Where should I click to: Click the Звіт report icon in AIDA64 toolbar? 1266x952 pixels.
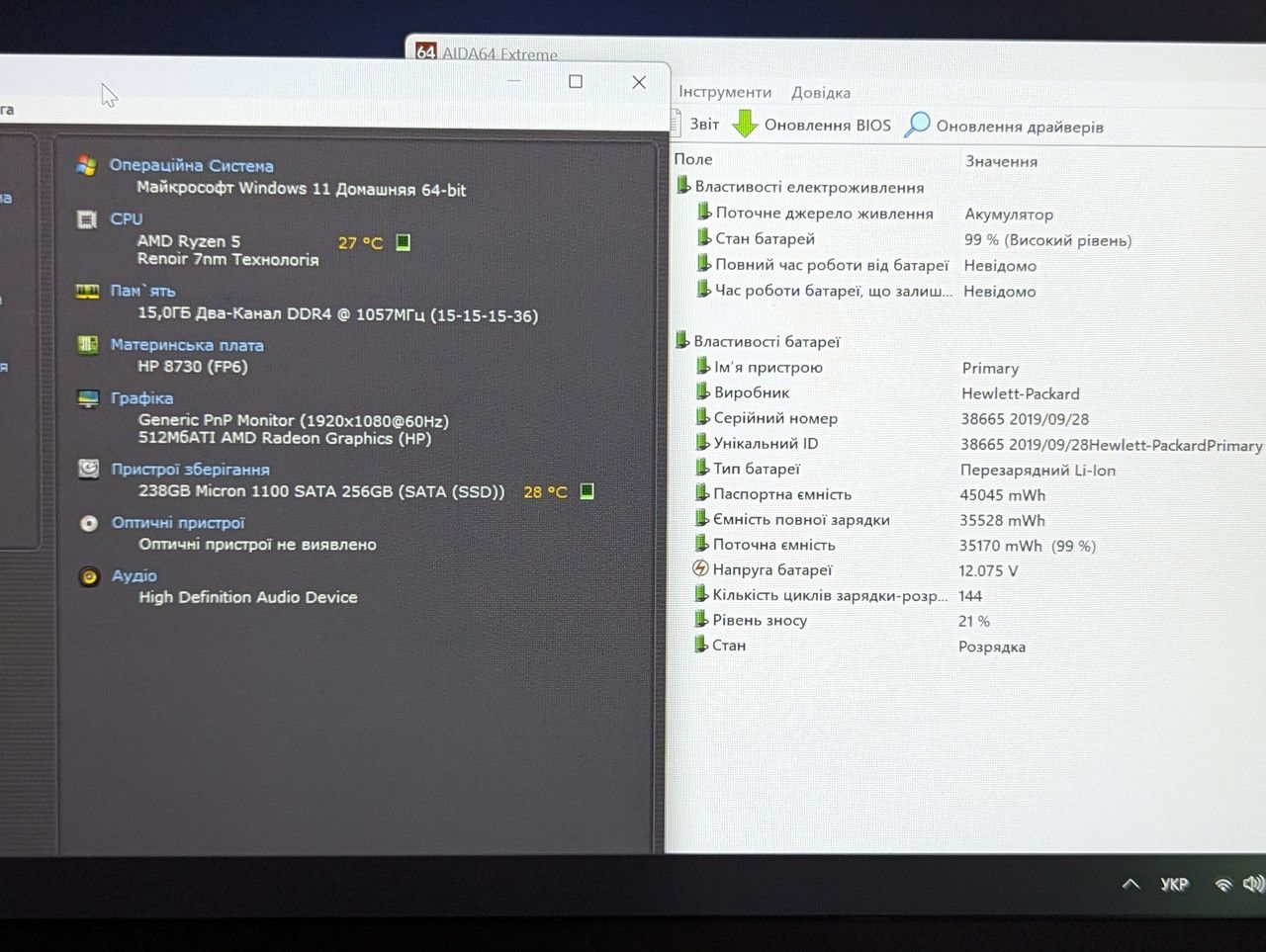(677, 123)
